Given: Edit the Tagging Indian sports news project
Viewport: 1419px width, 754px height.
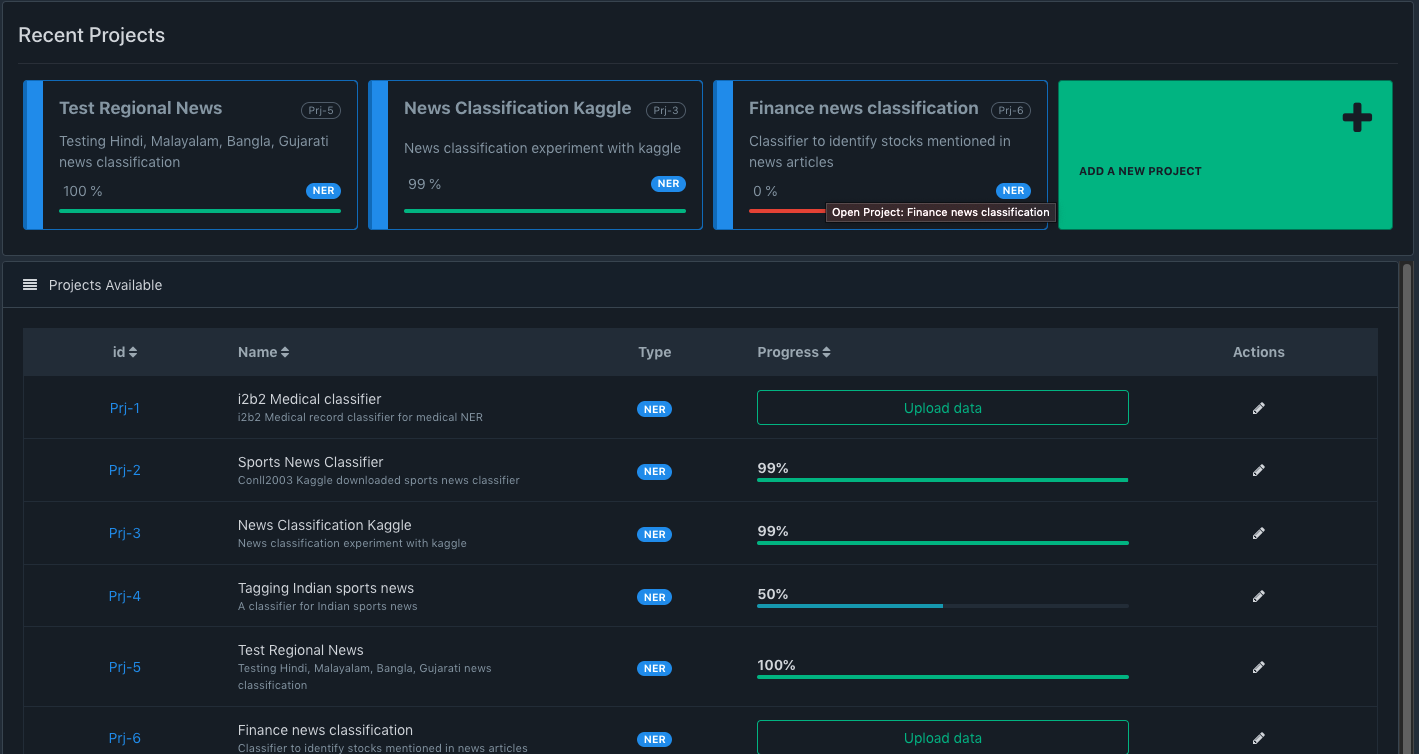Looking at the screenshot, I should tap(1258, 595).
